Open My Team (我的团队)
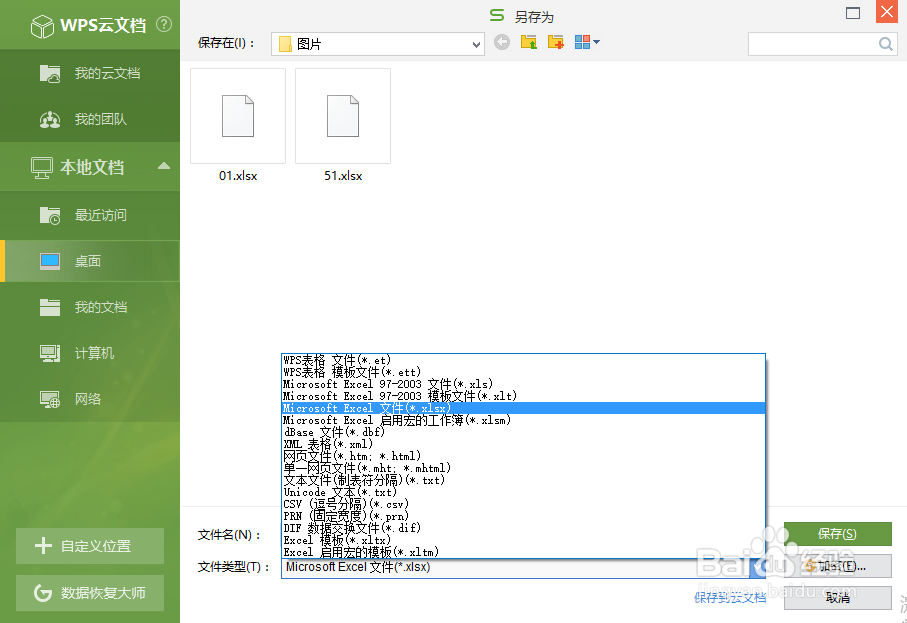This screenshot has height=623, width=907. click(90, 119)
